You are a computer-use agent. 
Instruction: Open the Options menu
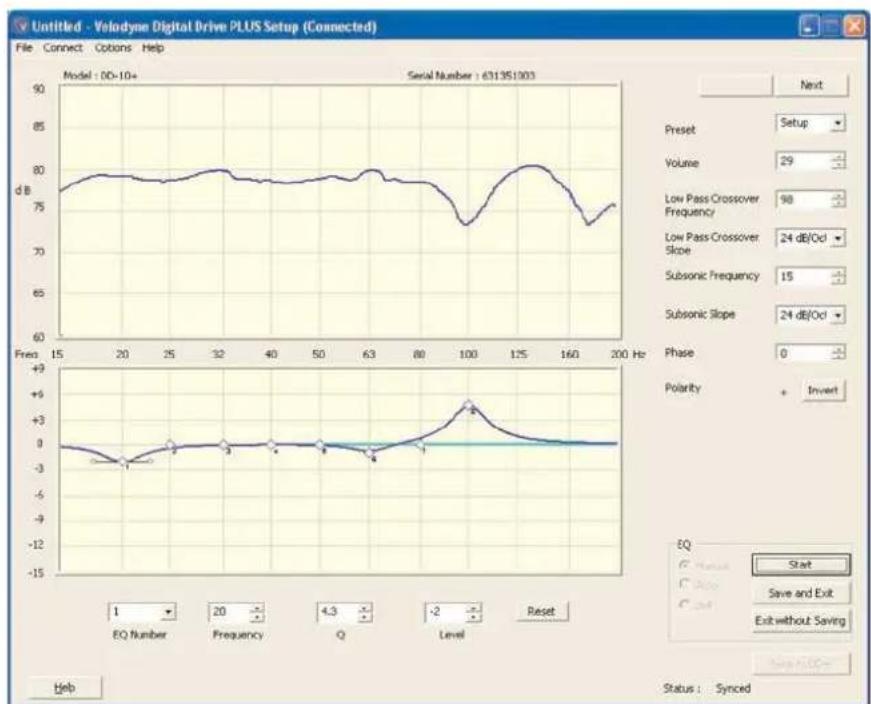coord(113,48)
